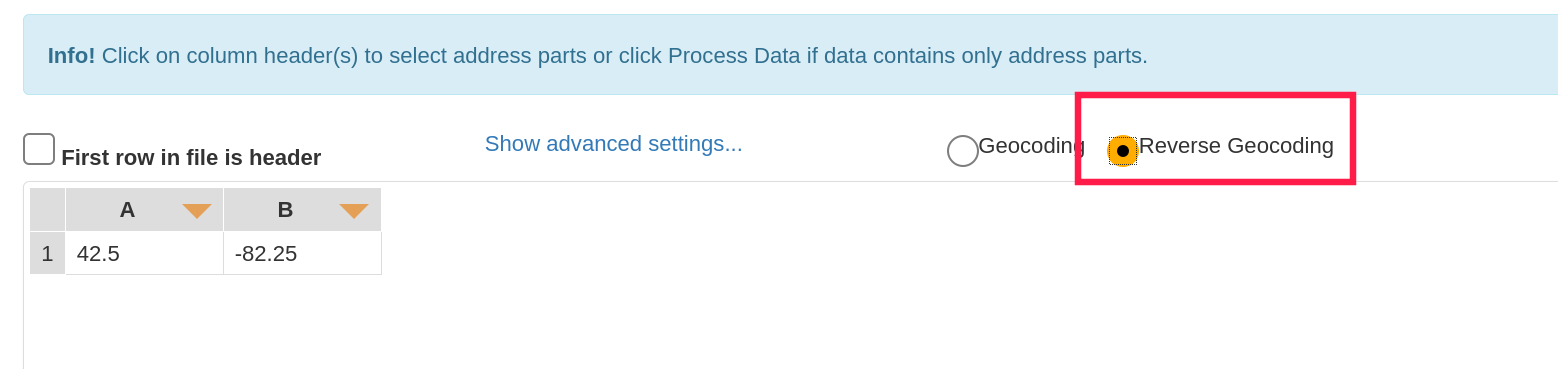Click column B header letter
The height and width of the screenshot is (369, 1558).
pyautogui.click(x=285, y=210)
